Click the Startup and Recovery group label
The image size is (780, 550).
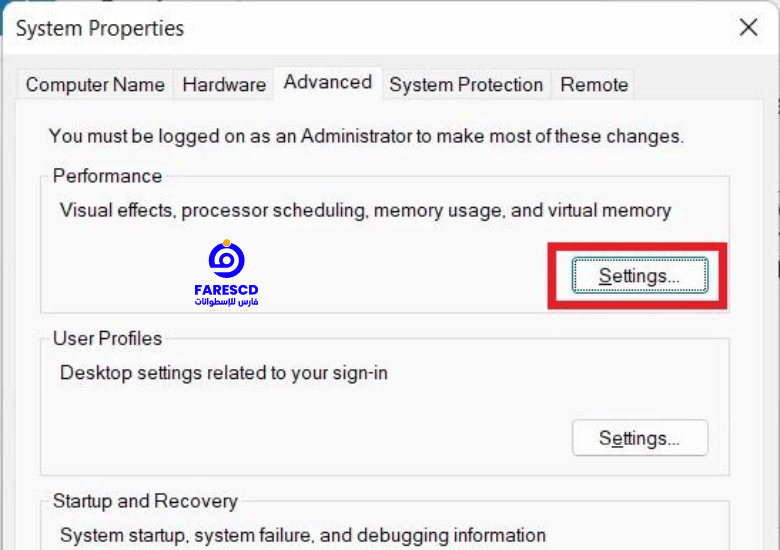point(145,501)
